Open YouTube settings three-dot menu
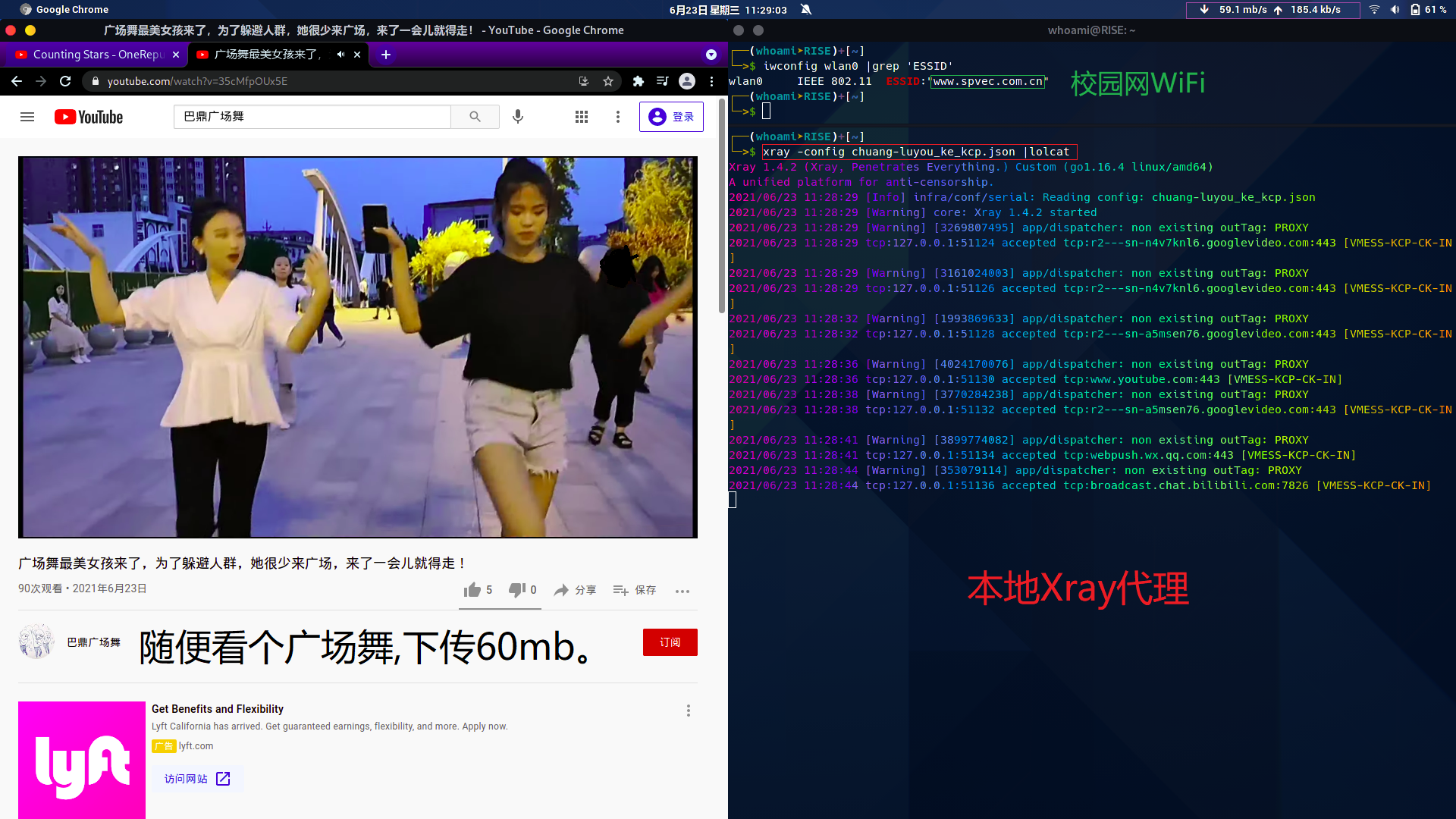The image size is (1456, 819). tap(618, 117)
